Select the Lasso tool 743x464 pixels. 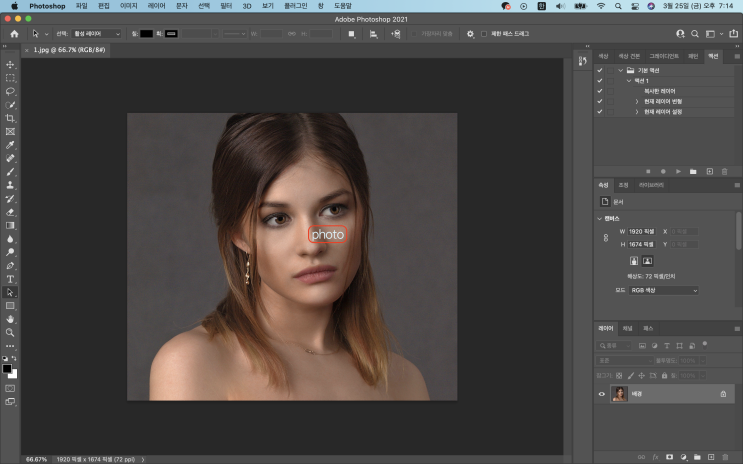pos(10,91)
